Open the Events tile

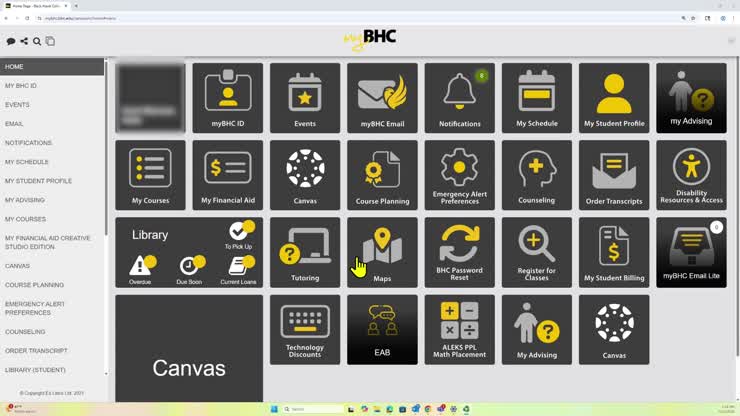coord(305,98)
